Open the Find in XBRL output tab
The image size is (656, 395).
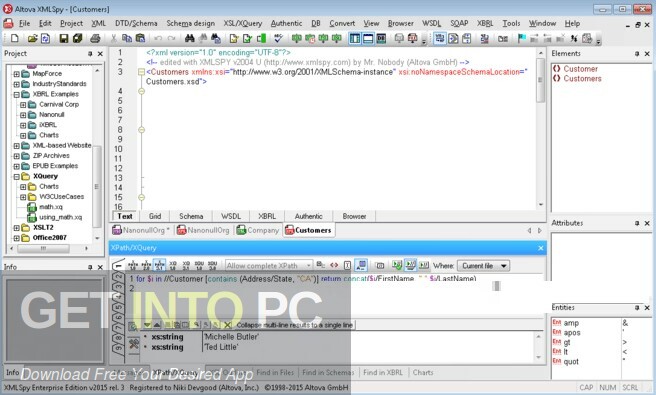[x=383, y=372]
